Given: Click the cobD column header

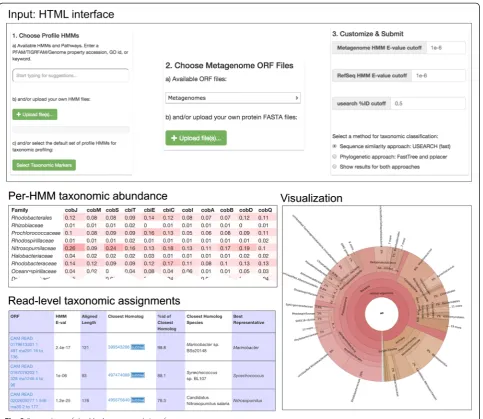Looking at the screenshot, I should (x=246, y=210).
